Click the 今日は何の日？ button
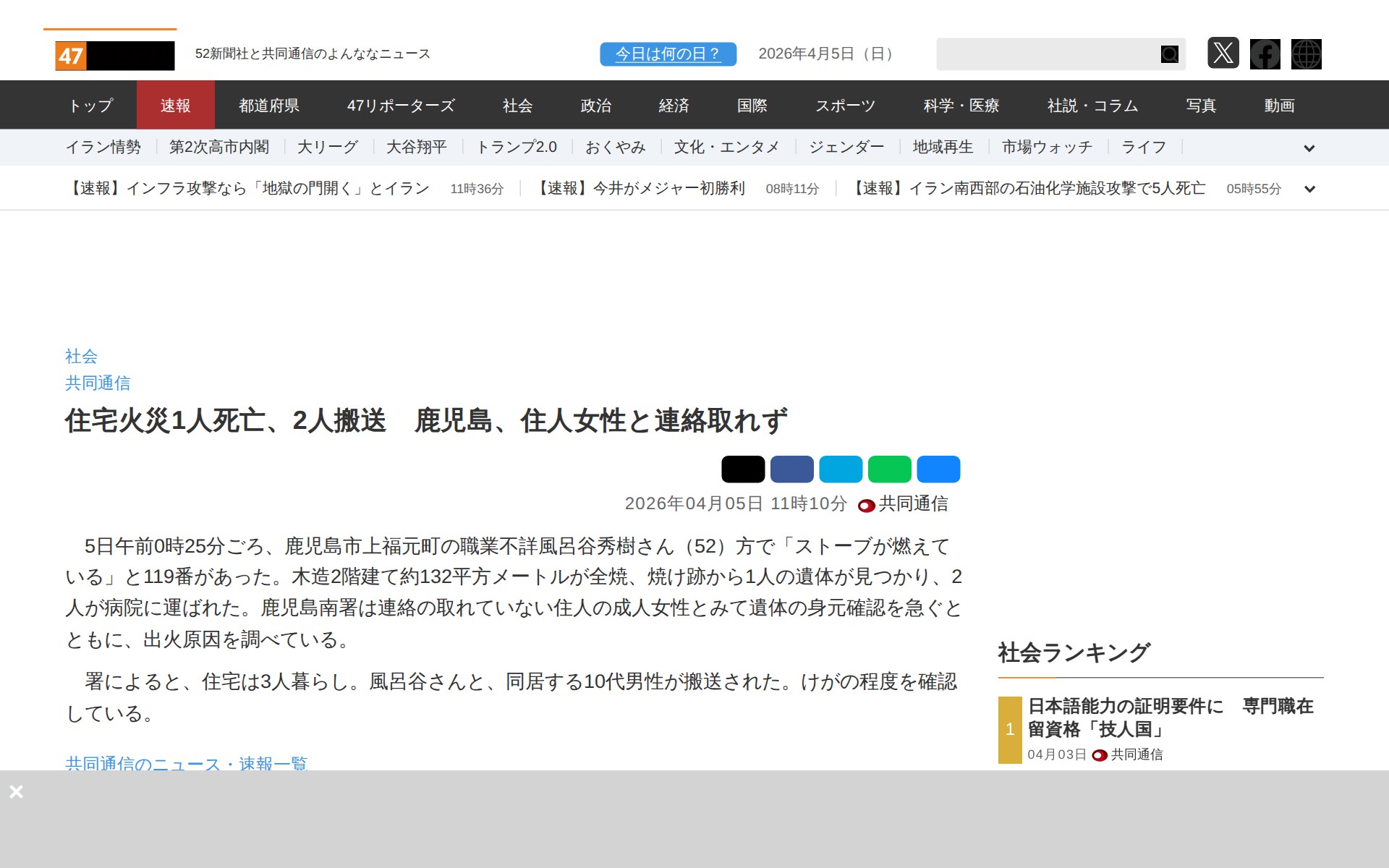Viewport: 1389px width, 868px height. click(668, 54)
